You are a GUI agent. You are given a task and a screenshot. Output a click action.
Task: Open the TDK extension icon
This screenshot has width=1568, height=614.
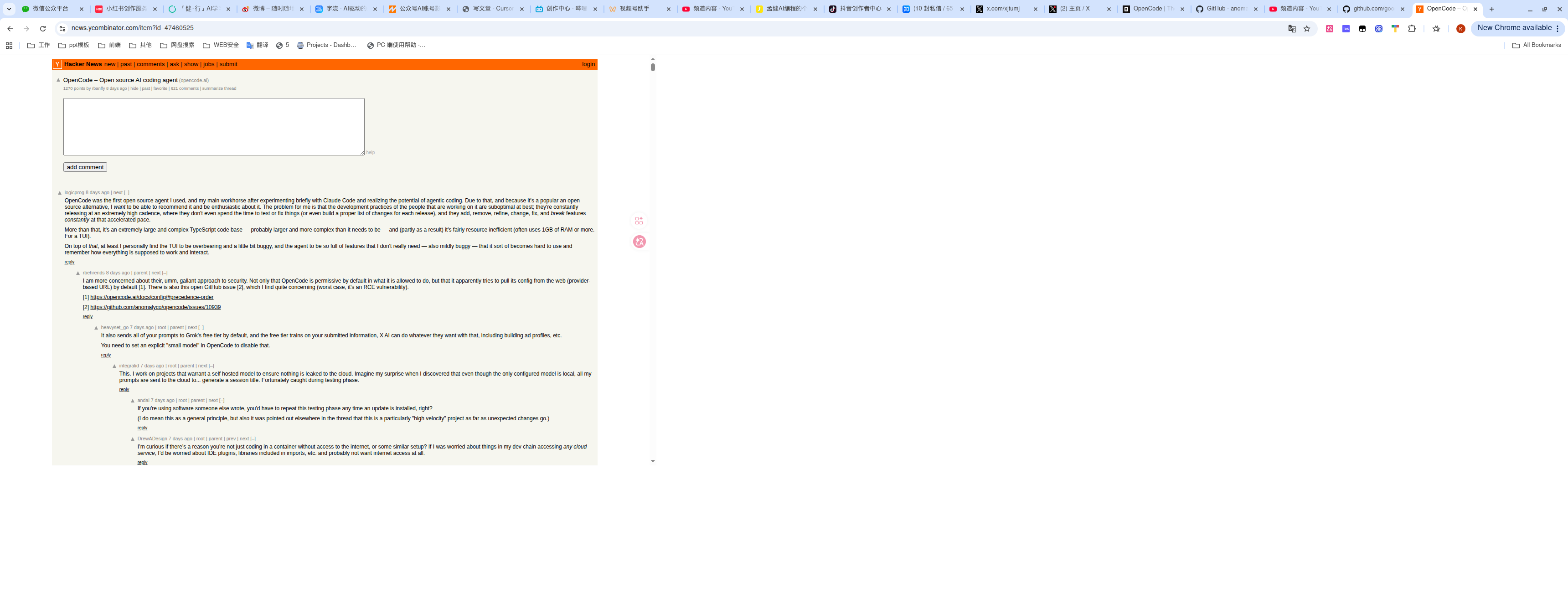[1346, 29]
